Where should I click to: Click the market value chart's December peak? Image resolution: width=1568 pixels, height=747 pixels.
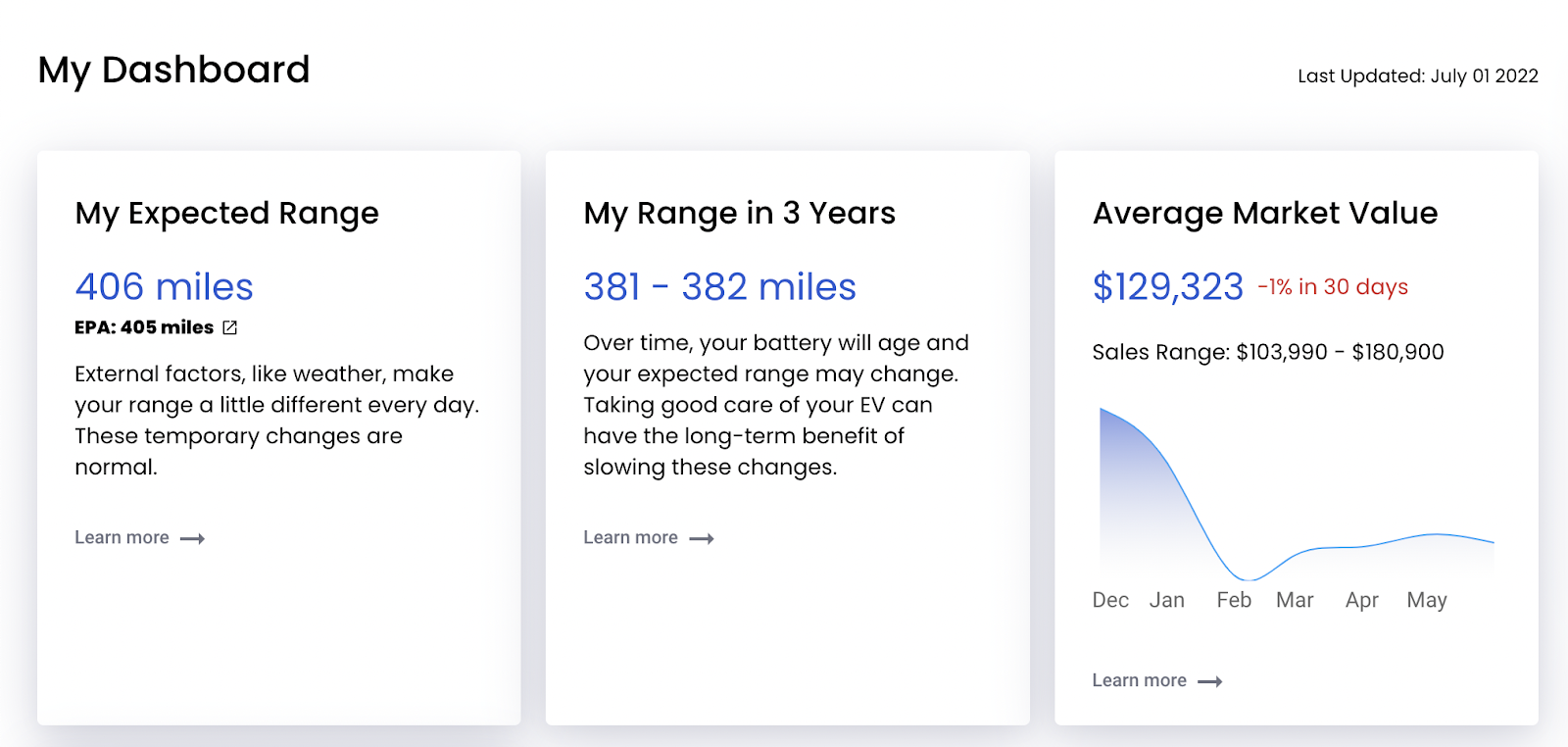(x=1103, y=412)
